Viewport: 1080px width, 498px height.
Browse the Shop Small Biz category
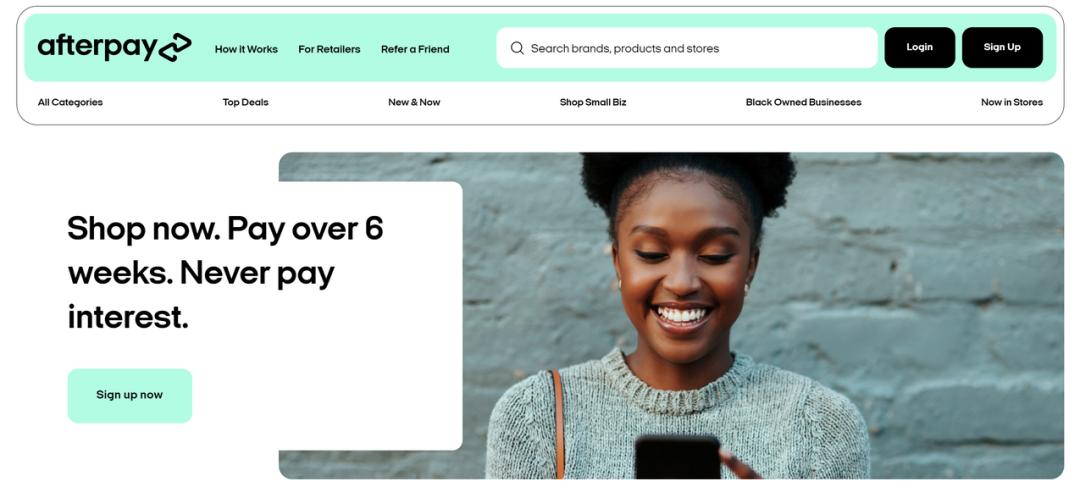pos(593,102)
